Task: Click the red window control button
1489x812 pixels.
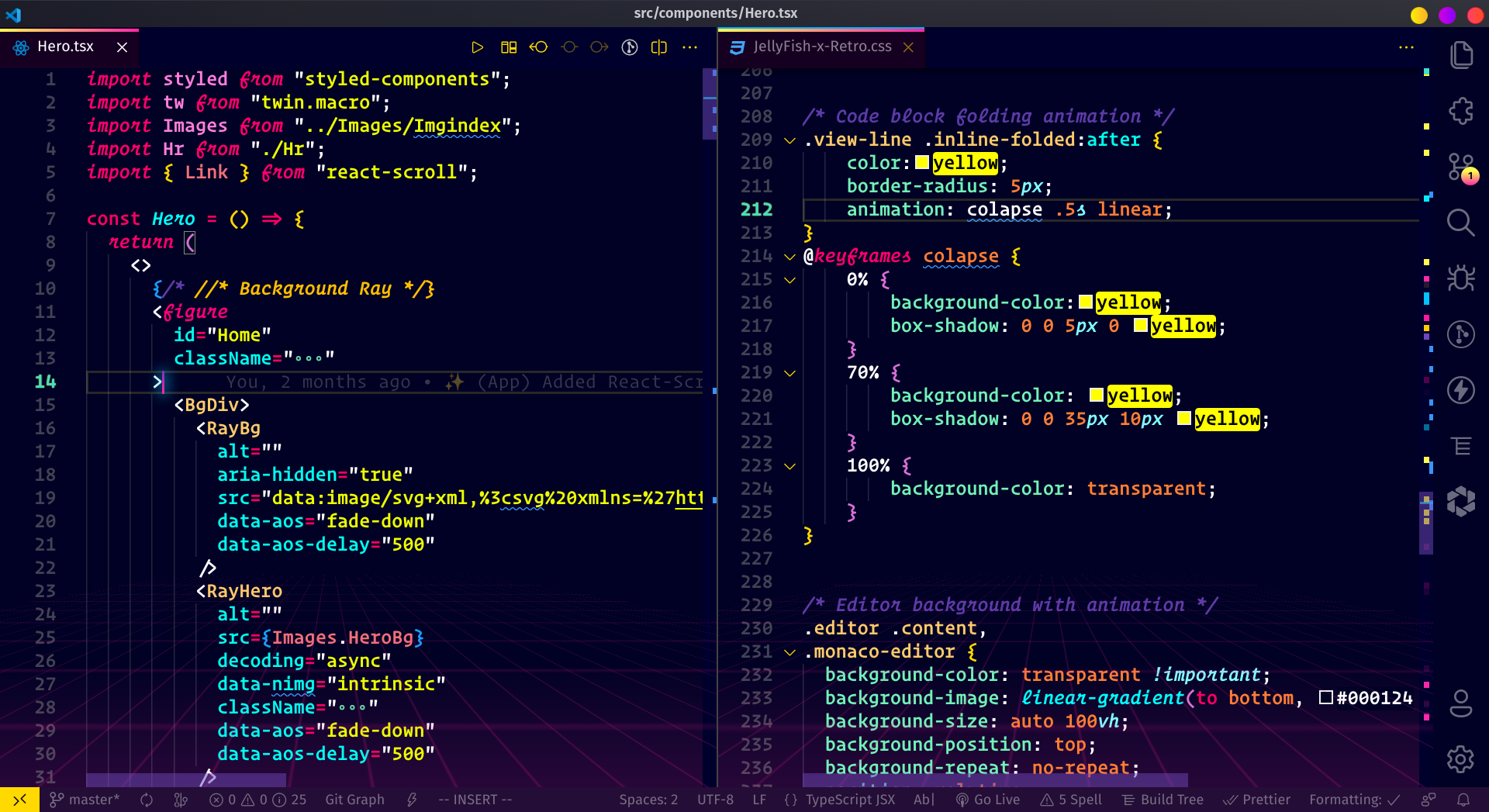Action: click(x=1475, y=15)
